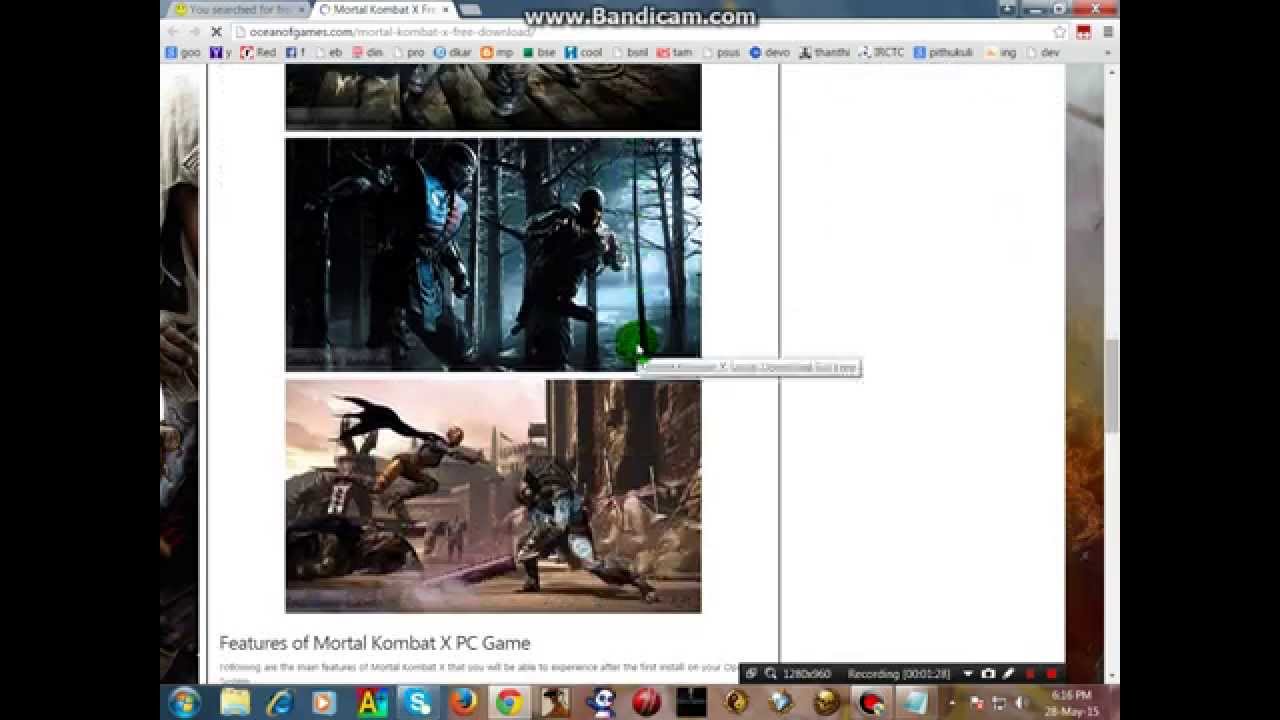Open Skype from the taskbar
This screenshot has height=720, width=1280.
tap(417, 702)
